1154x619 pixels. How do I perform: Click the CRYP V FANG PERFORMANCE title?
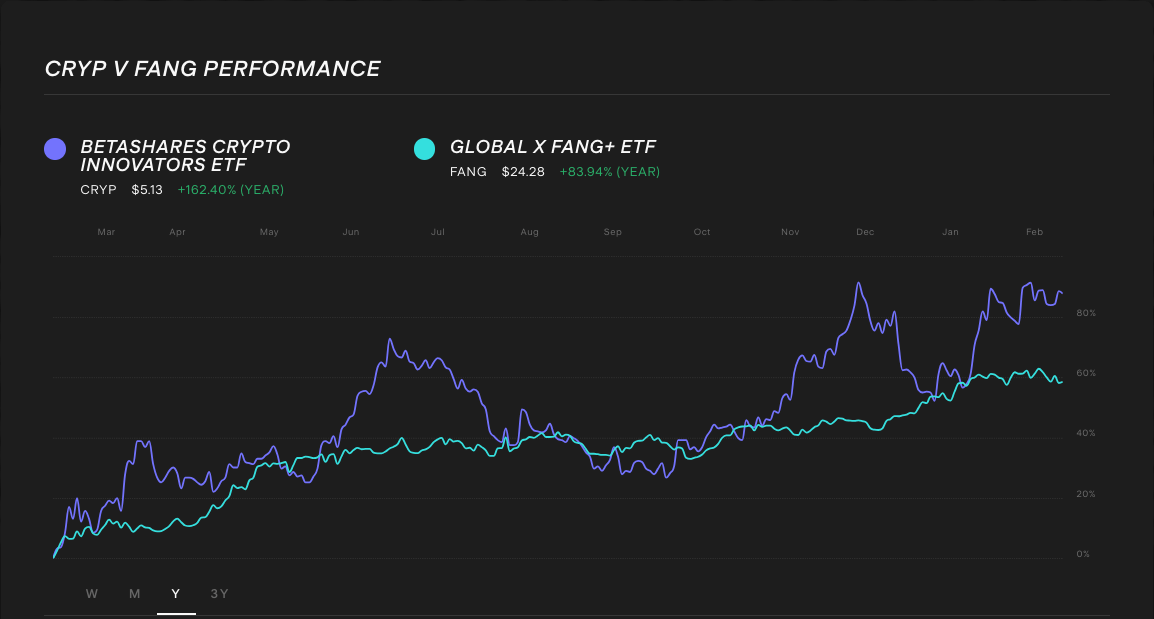coord(211,68)
